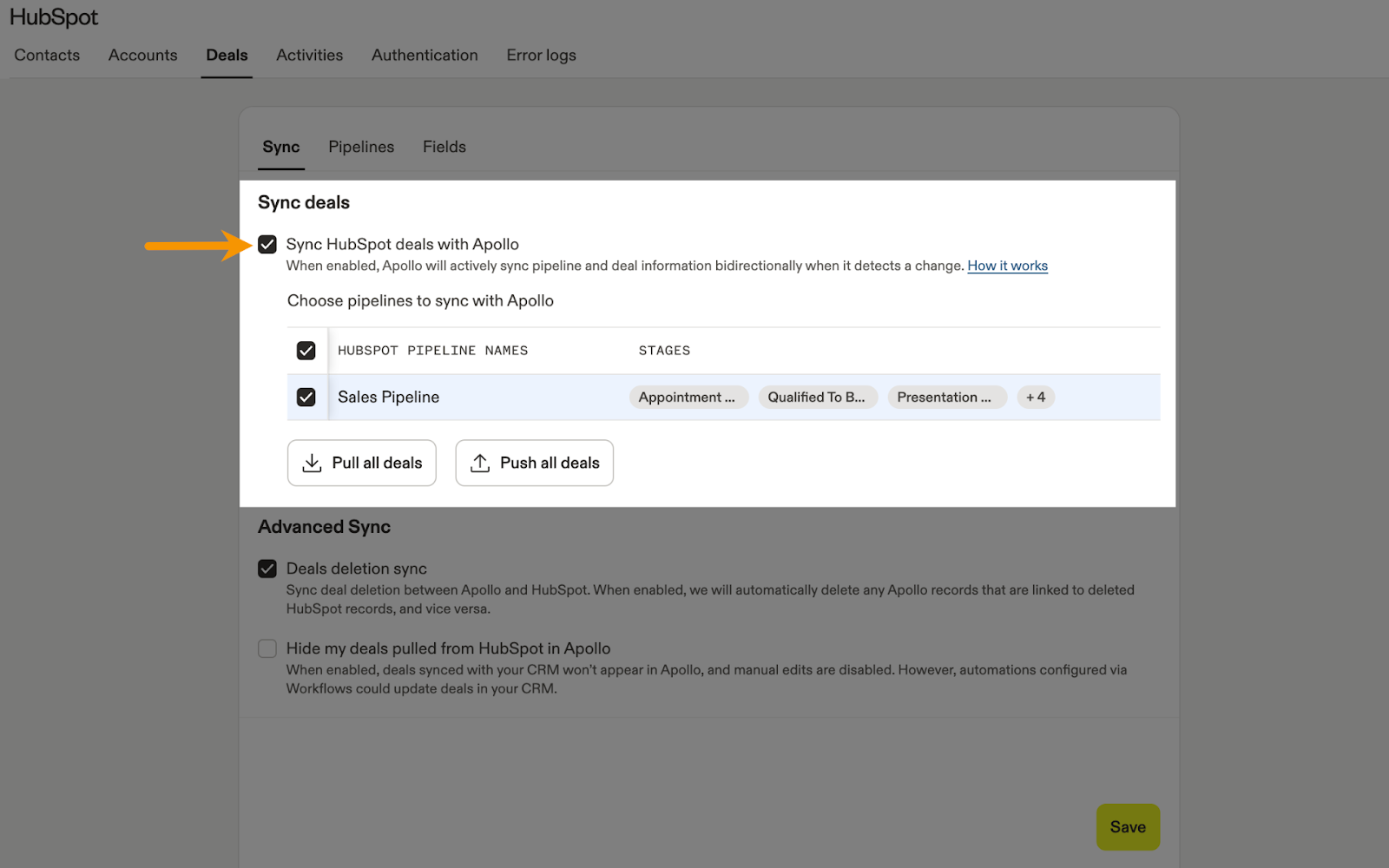The height and width of the screenshot is (868, 1389).
Task: Click the Qualified To B... stage tag
Action: tap(817, 398)
